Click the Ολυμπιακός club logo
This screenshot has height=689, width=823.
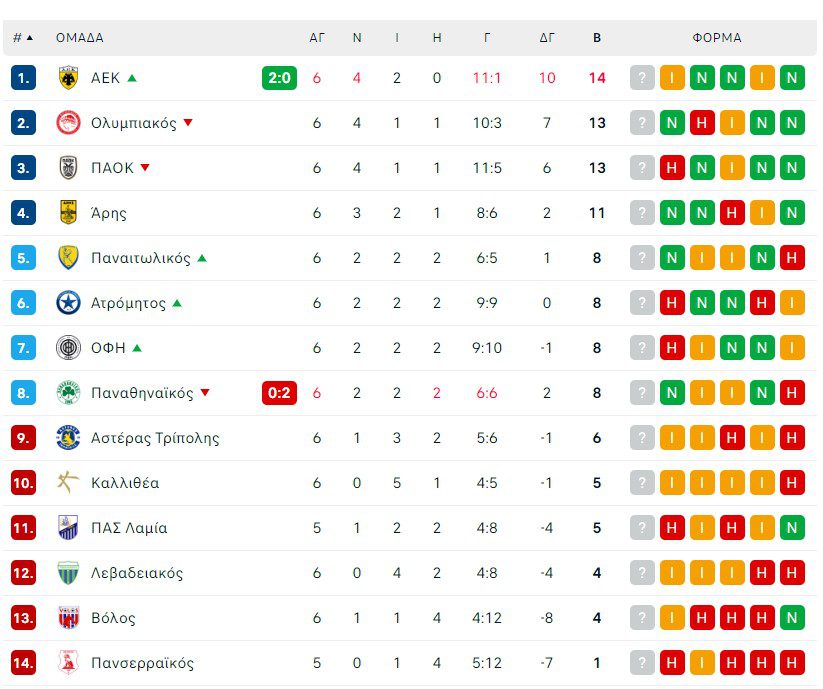point(68,123)
